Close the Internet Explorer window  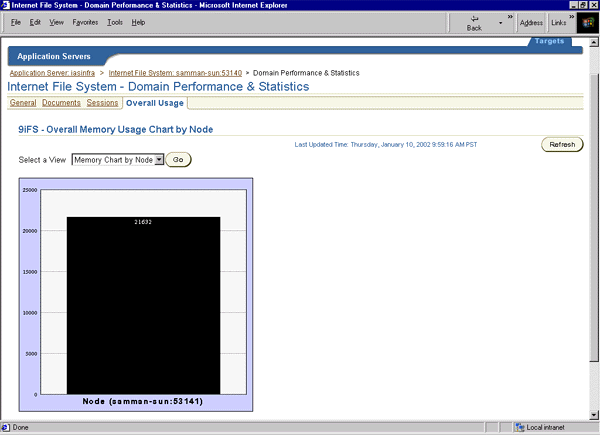pos(593,5)
